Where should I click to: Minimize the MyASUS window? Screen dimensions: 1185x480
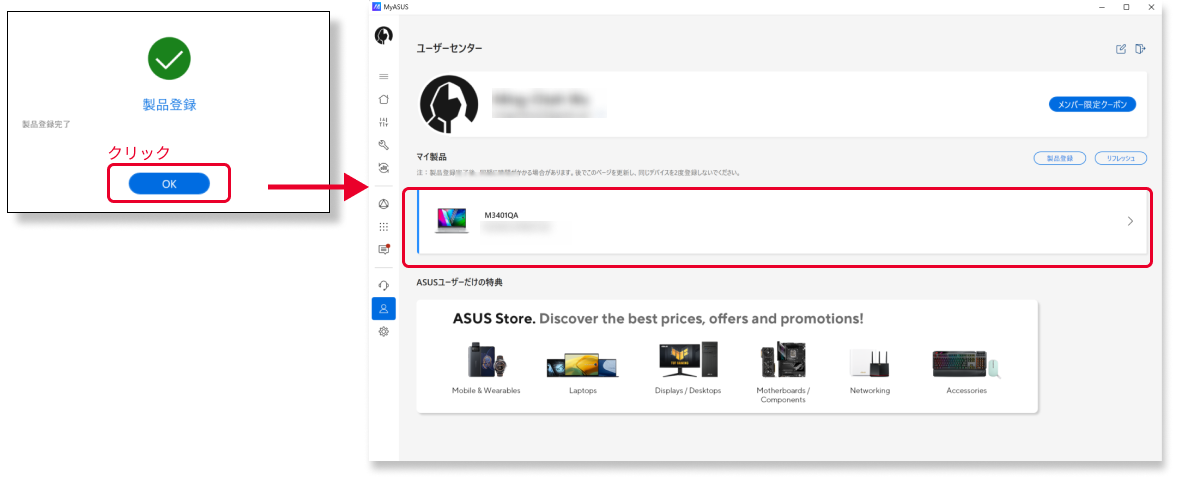pyautogui.click(x=1103, y=7)
